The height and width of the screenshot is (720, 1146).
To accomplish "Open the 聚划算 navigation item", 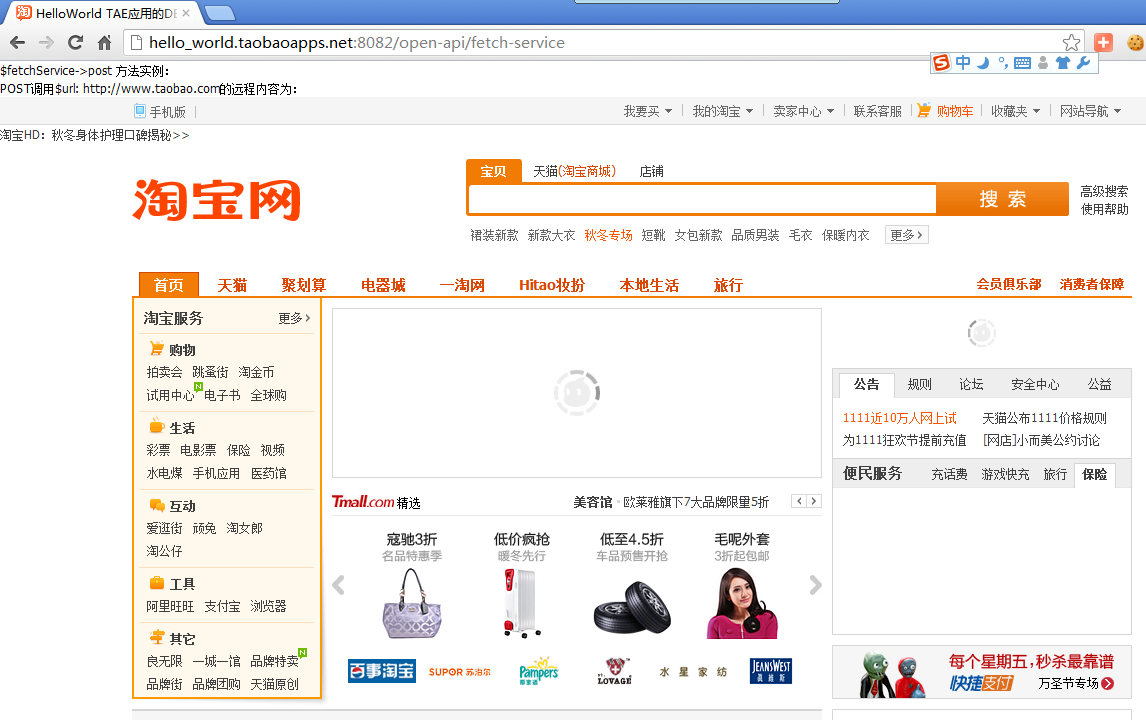I will click(x=303, y=285).
